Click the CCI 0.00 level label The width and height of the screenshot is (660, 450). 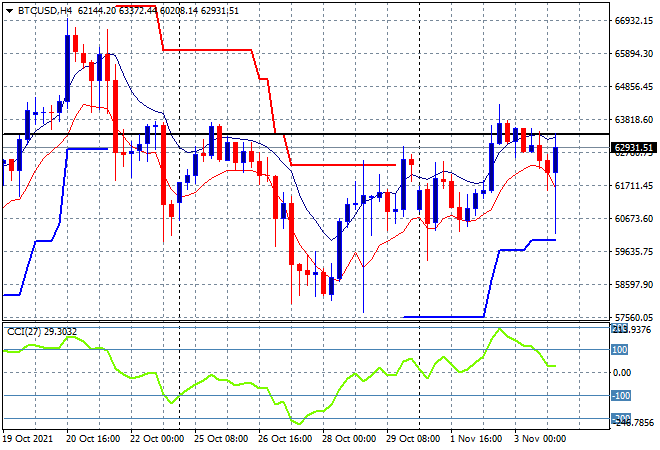(622, 373)
